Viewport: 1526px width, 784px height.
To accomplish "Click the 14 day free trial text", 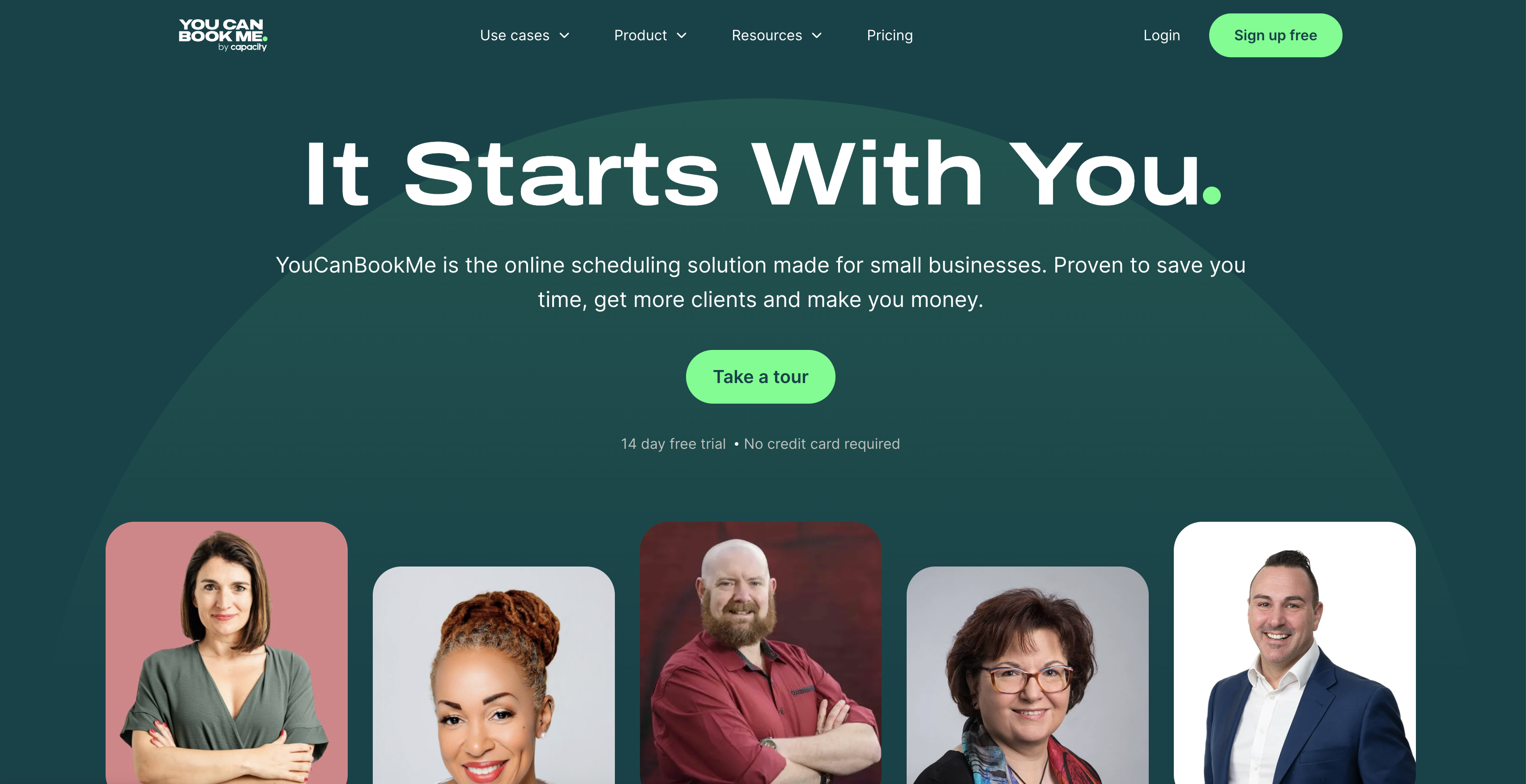I will pos(673,443).
